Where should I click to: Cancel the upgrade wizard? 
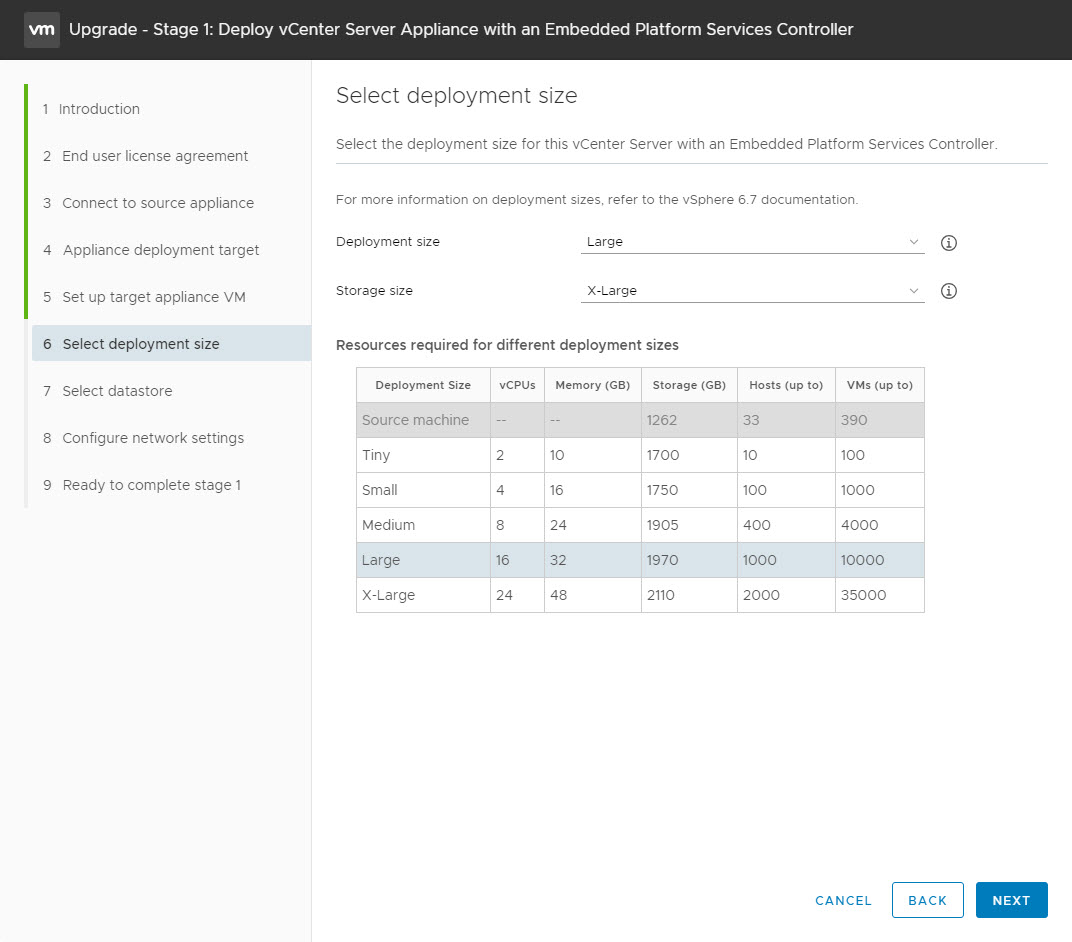click(x=843, y=901)
